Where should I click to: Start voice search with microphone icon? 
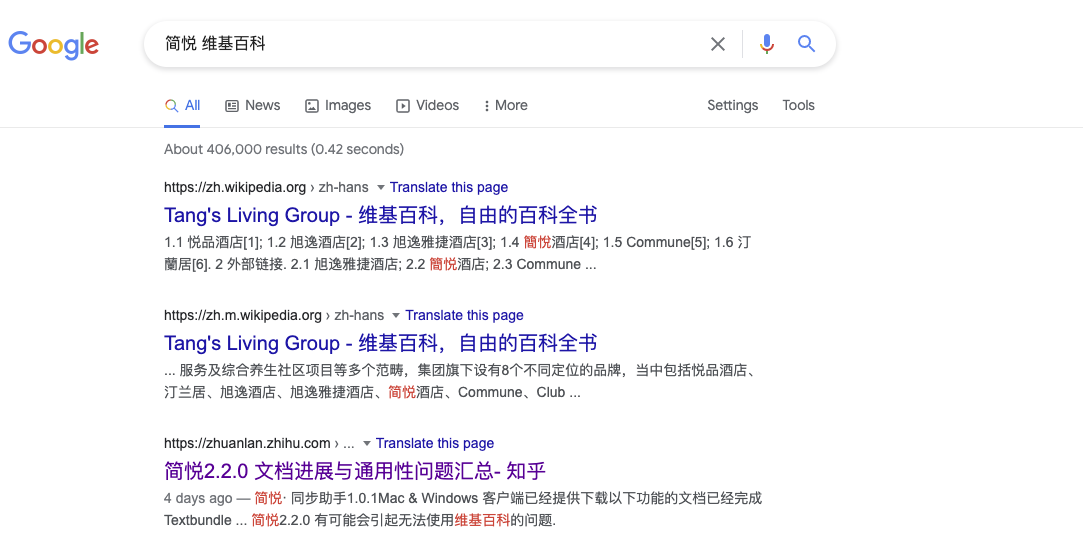click(x=767, y=44)
